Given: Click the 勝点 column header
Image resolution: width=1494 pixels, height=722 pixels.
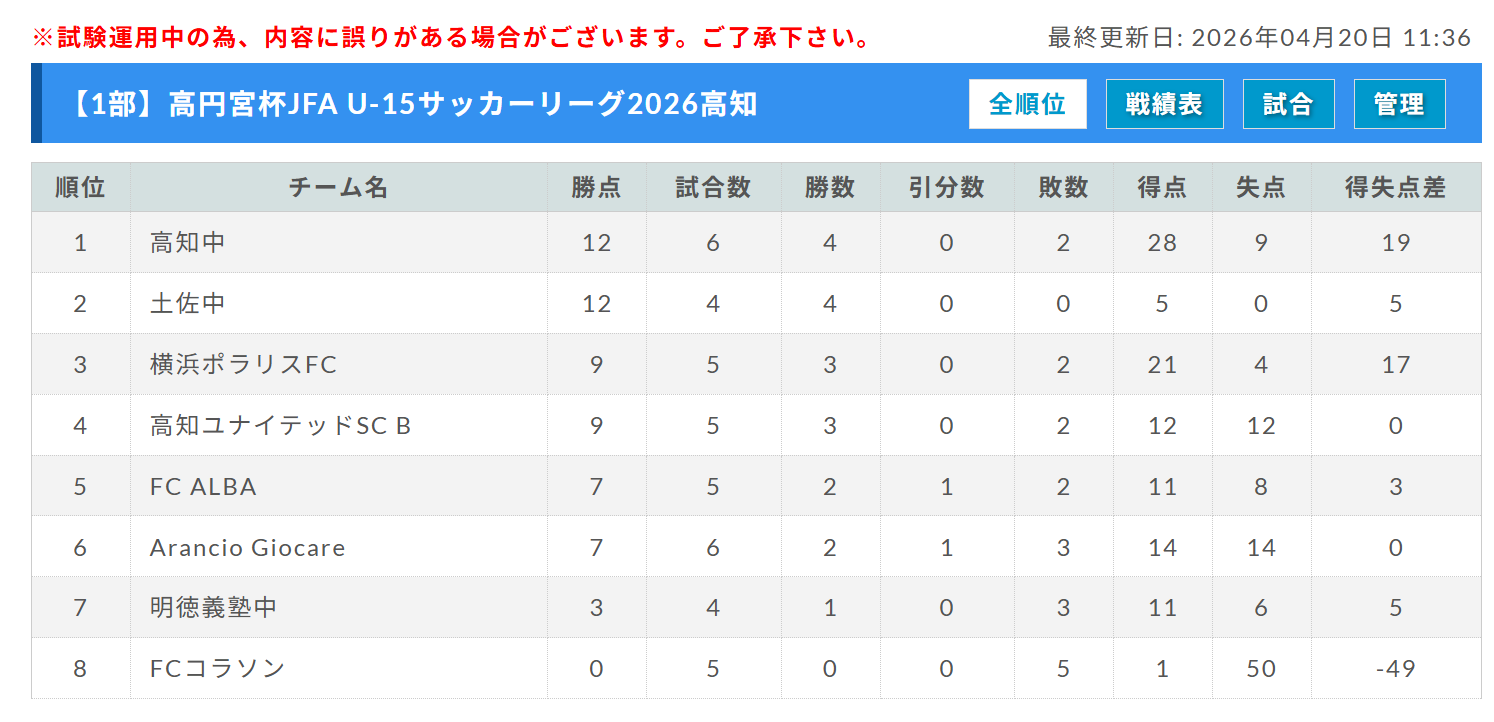Looking at the screenshot, I should (596, 187).
